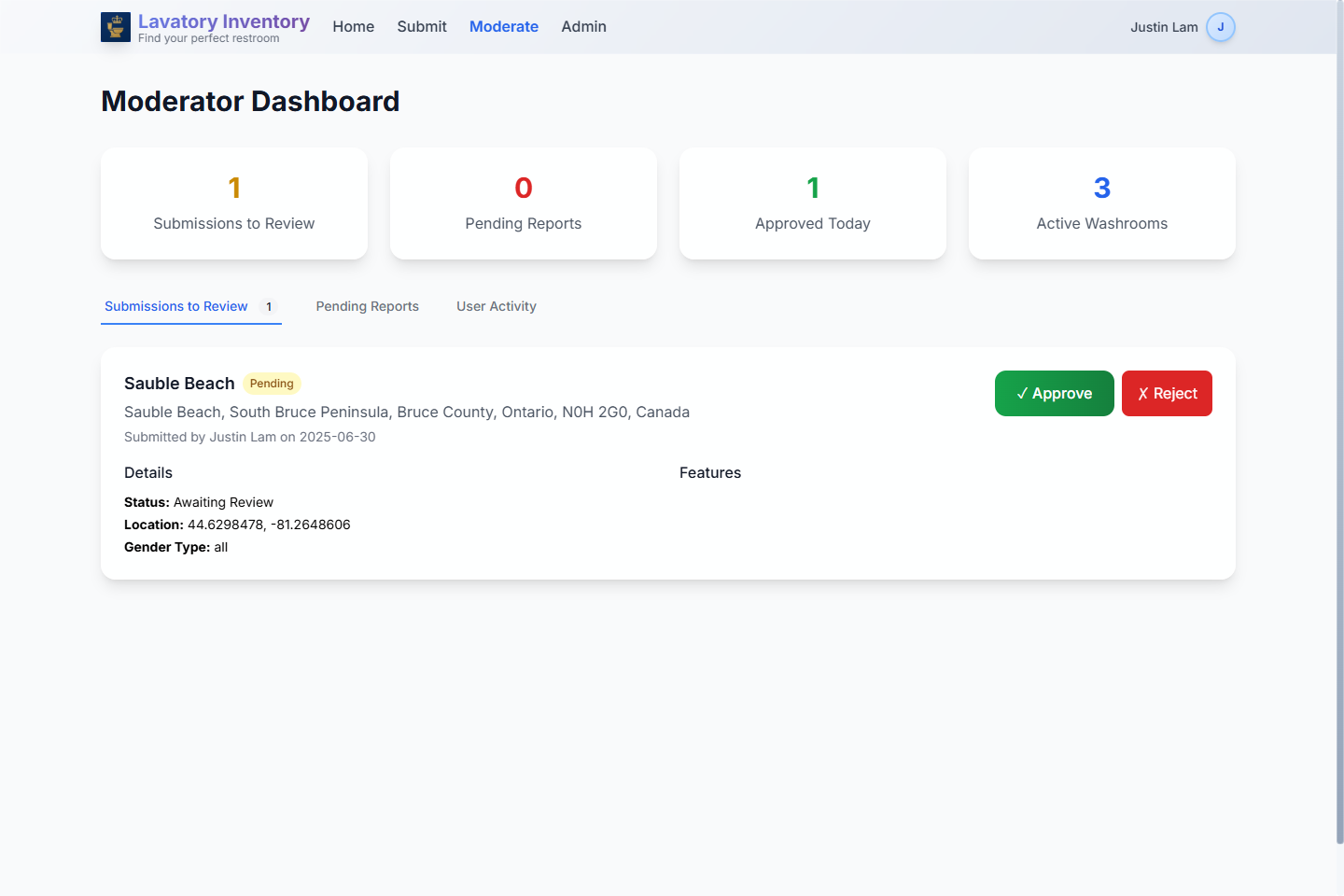Switch to the Submissions to Review tab
This screenshot has width=1344, height=896.
(x=191, y=306)
